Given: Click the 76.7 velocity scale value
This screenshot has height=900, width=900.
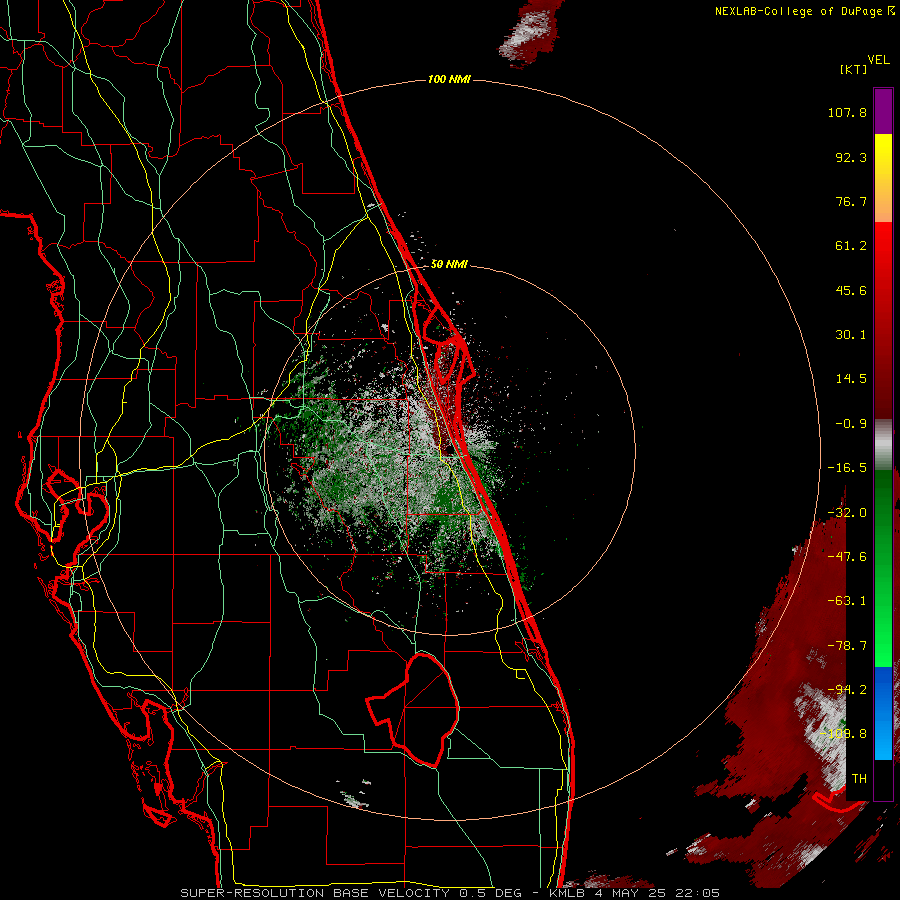Looking at the screenshot, I should 851,201.
